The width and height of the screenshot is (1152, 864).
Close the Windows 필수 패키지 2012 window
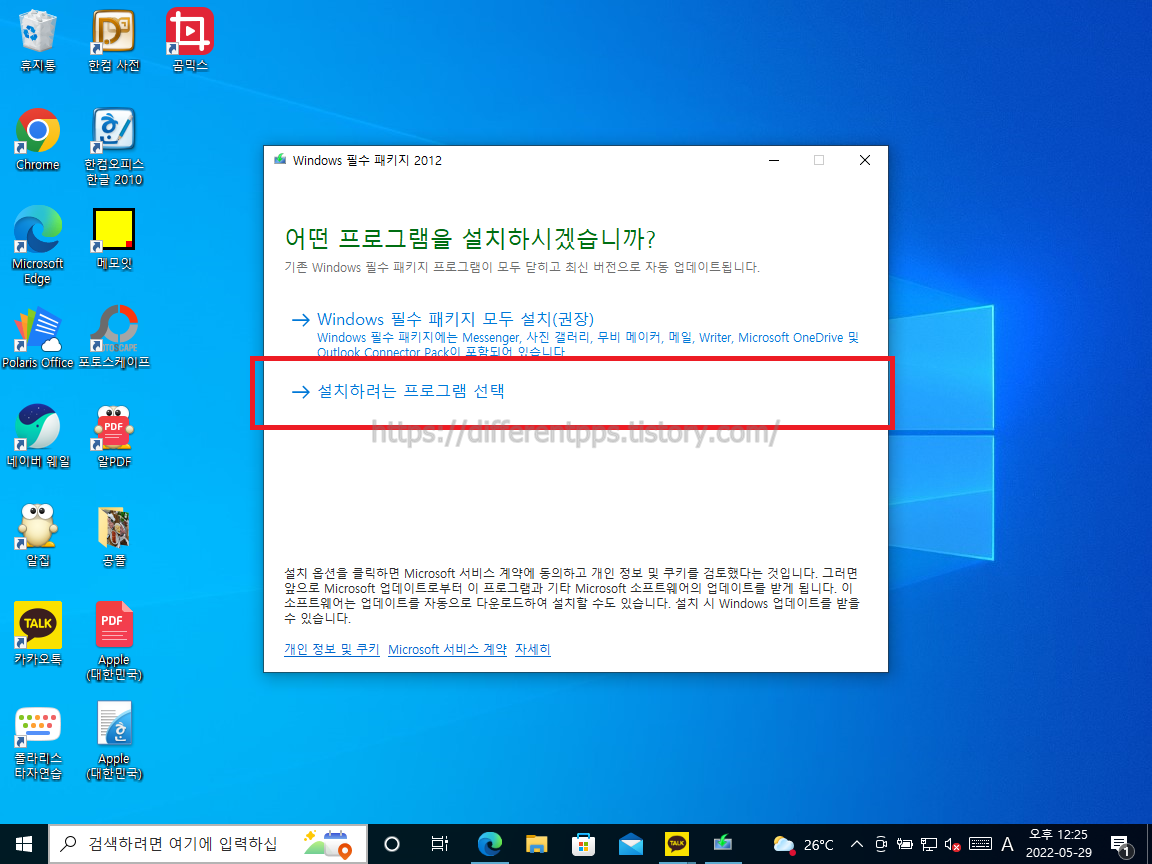tap(865, 160)
